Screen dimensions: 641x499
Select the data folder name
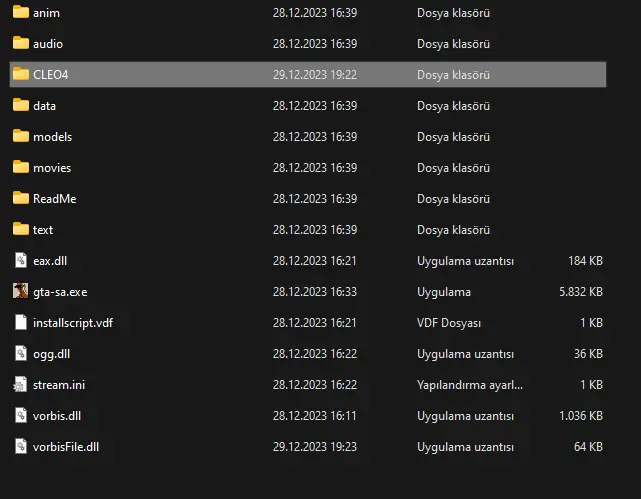click(x=45, y=106)
